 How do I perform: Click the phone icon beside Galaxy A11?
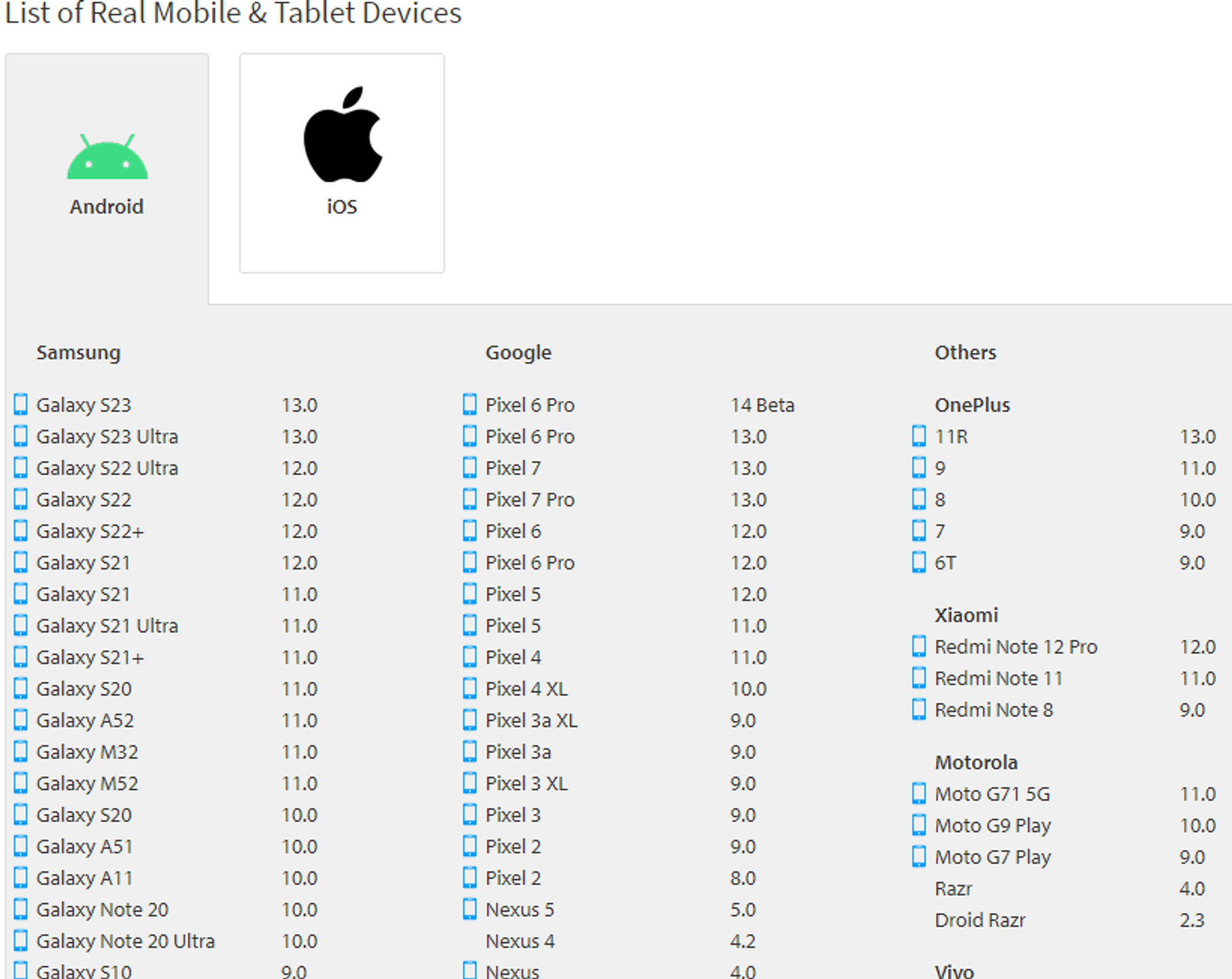20,877
